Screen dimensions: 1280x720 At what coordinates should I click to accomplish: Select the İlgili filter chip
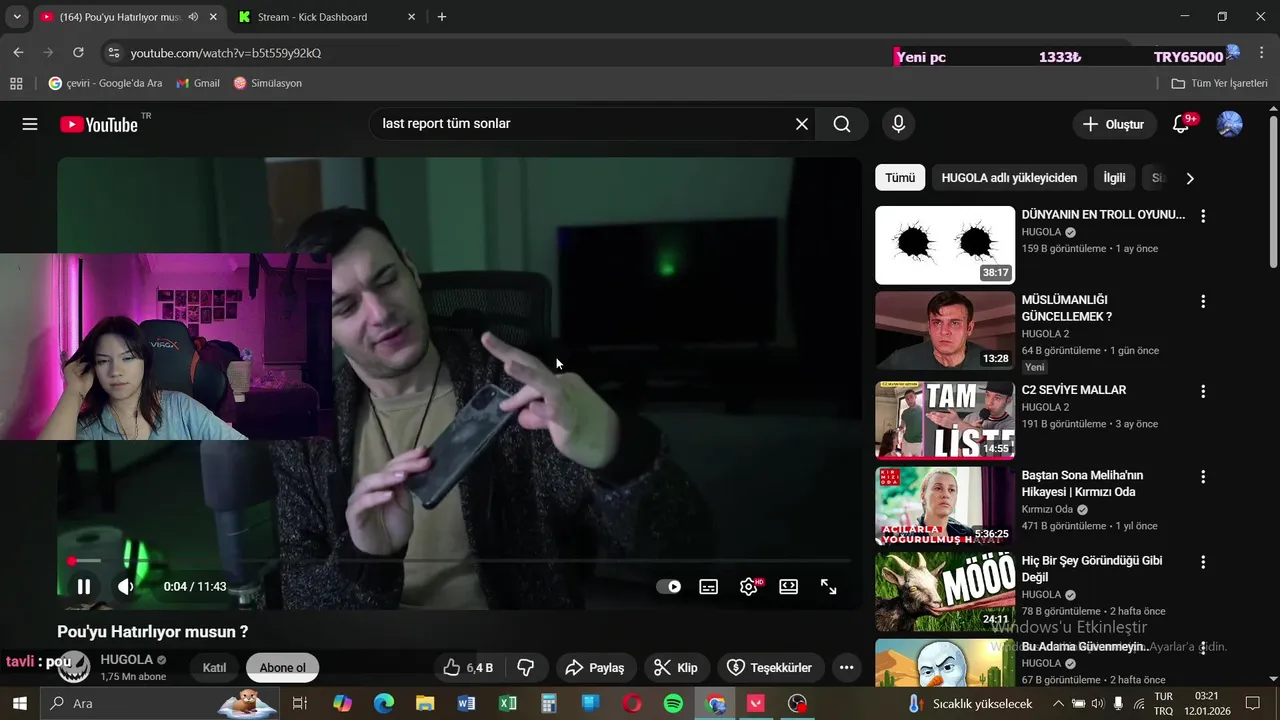tap(1114, 178)
